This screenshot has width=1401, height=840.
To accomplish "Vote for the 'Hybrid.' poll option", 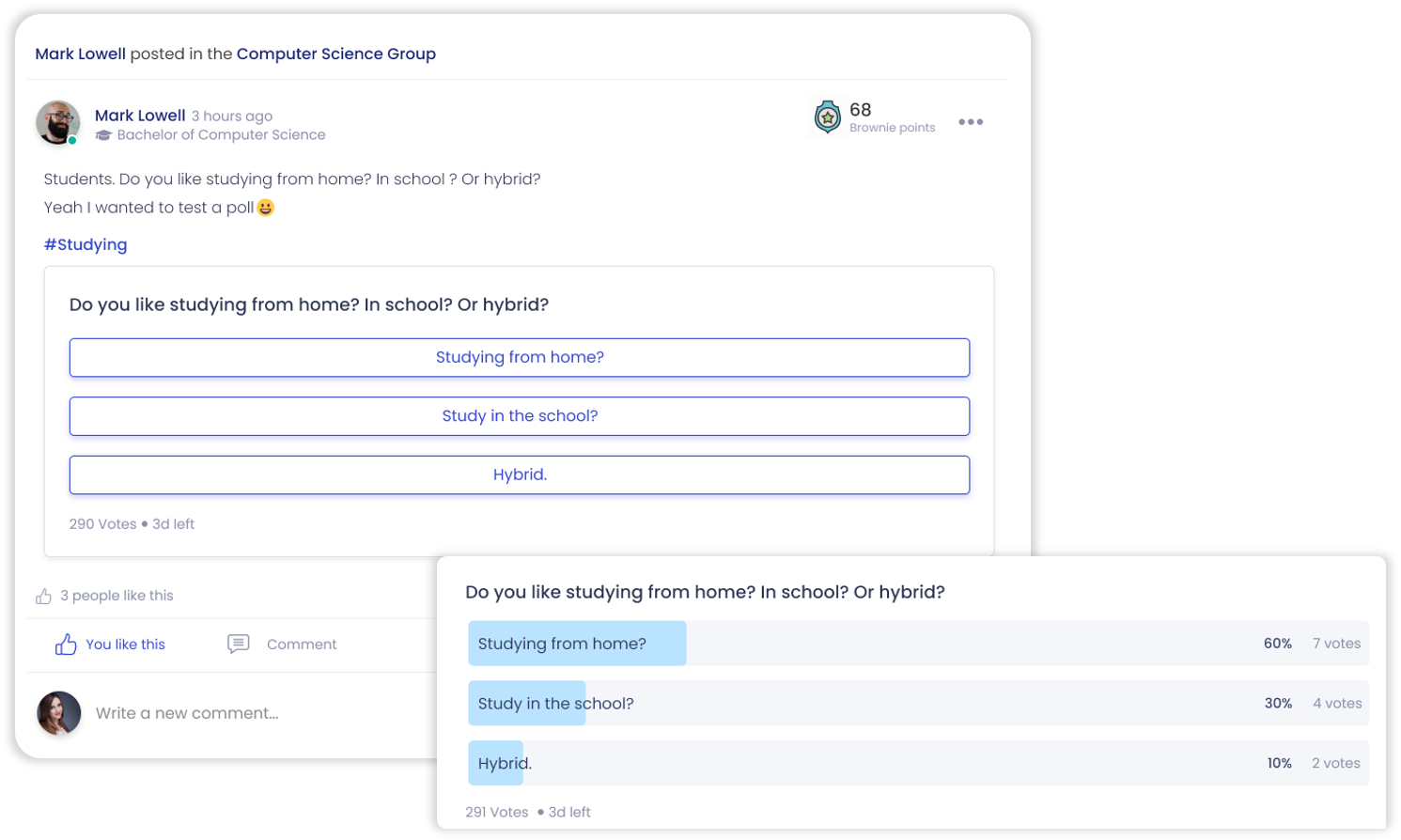I will [520, 474].
